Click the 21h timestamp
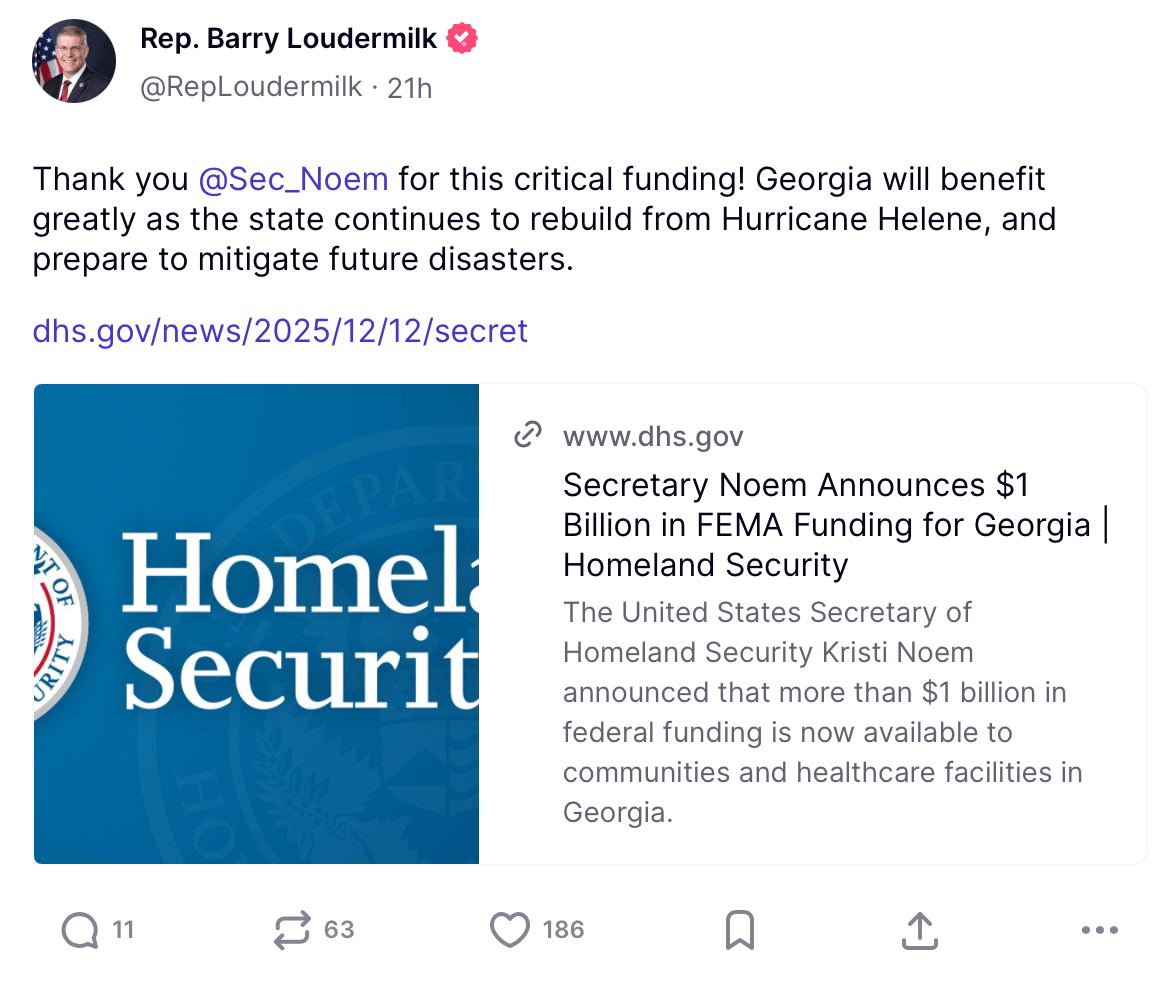 (x=410, y=88)
